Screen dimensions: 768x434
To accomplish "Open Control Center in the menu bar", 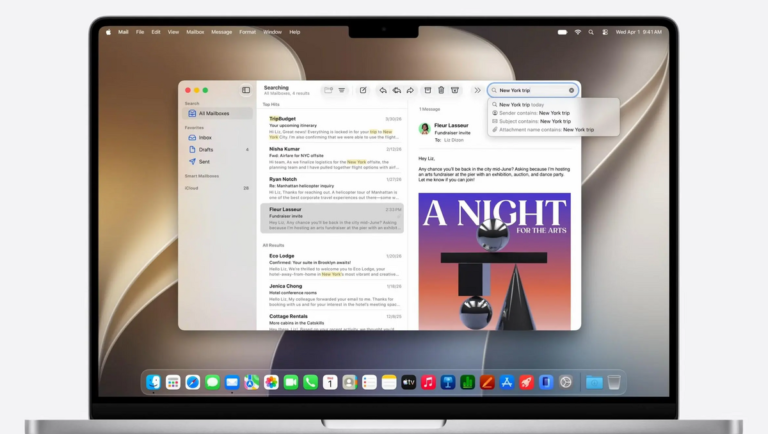I will 605,32.
